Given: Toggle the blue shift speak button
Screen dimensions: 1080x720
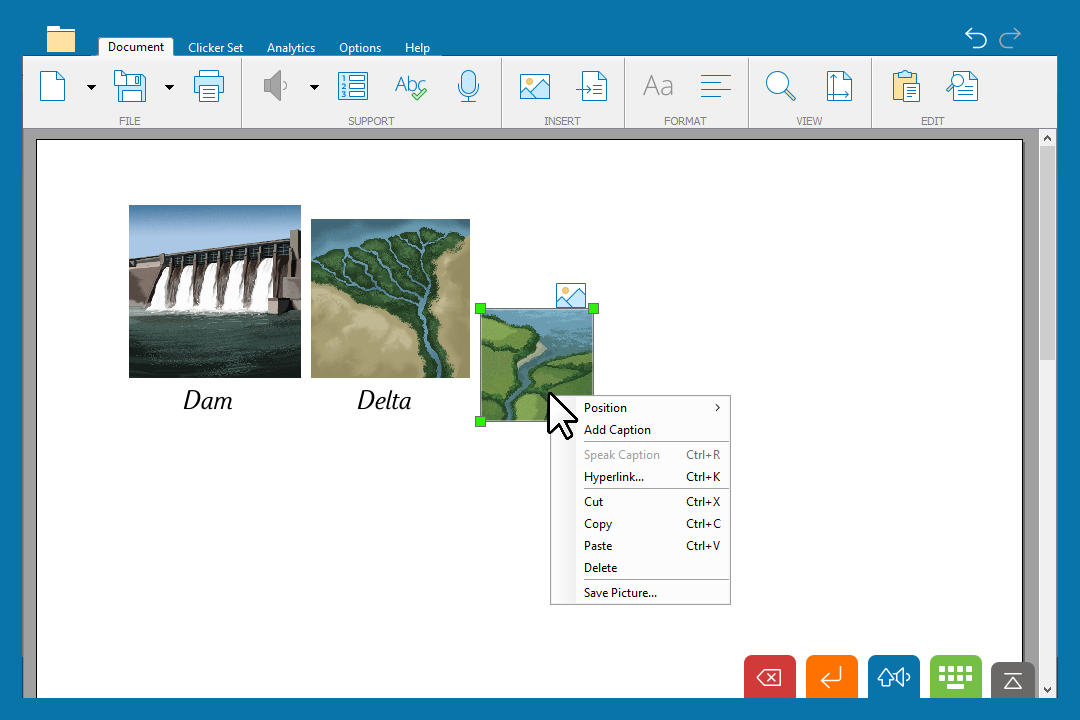Looking at the screenshot, I should pyautogui.click(x=894, y=678).
